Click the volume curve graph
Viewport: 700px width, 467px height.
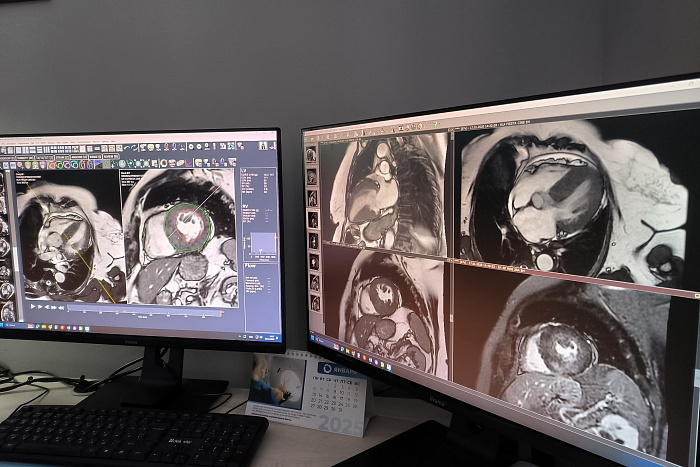[x=262, y=244]
